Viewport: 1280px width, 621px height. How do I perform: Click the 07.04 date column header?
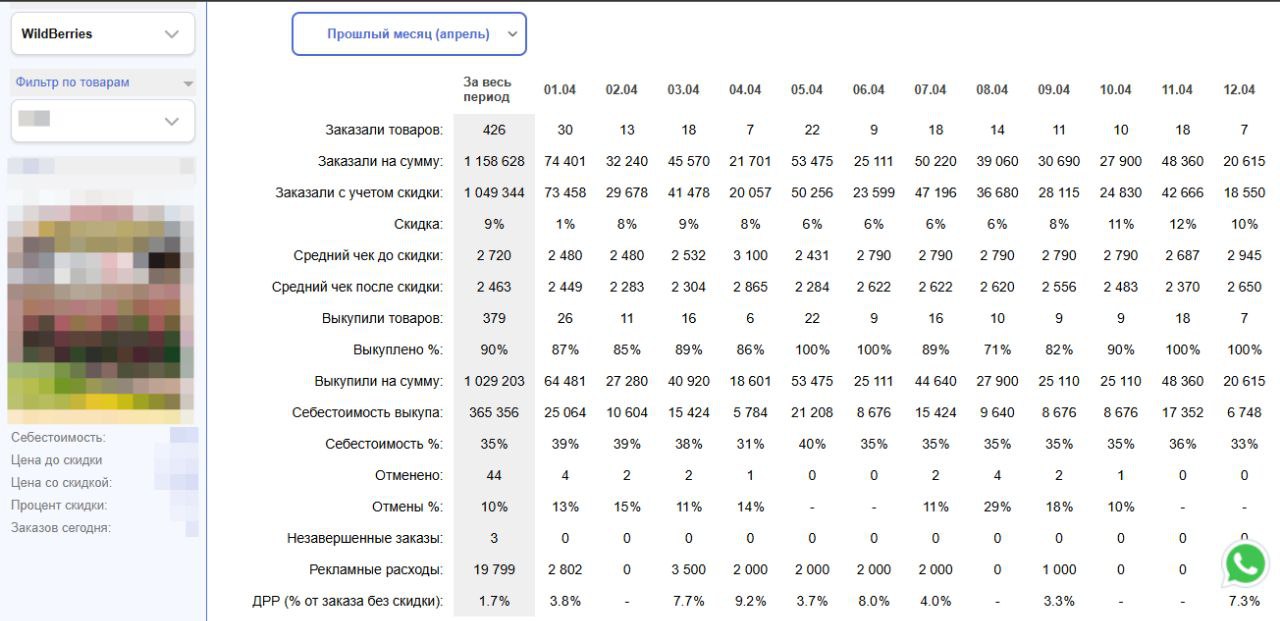(931, 90)
